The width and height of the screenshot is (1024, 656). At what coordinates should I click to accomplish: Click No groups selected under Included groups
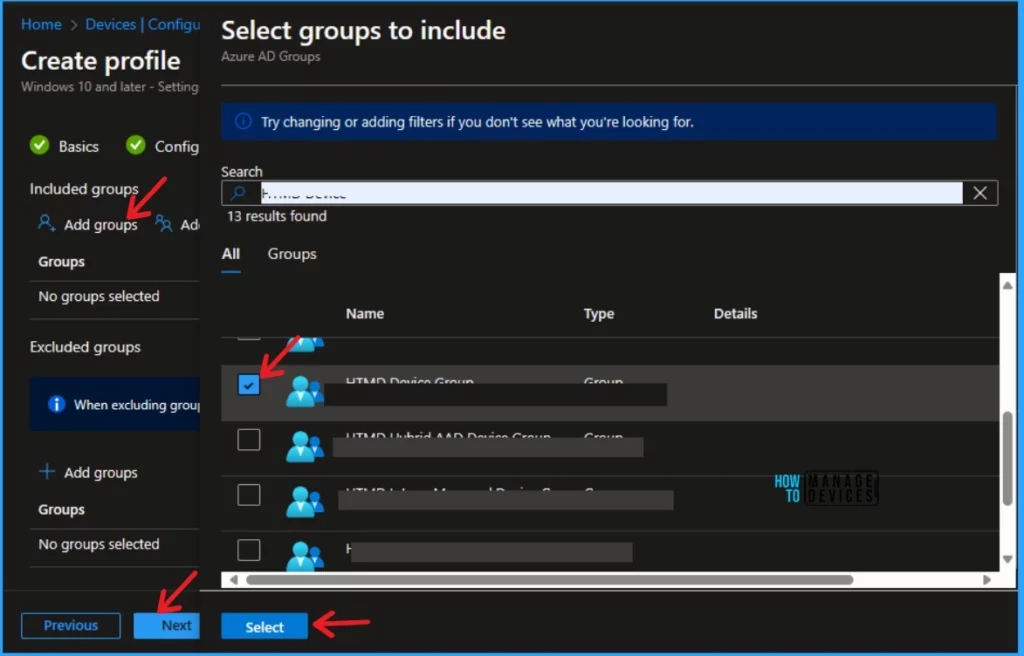(x=99, y=296)
